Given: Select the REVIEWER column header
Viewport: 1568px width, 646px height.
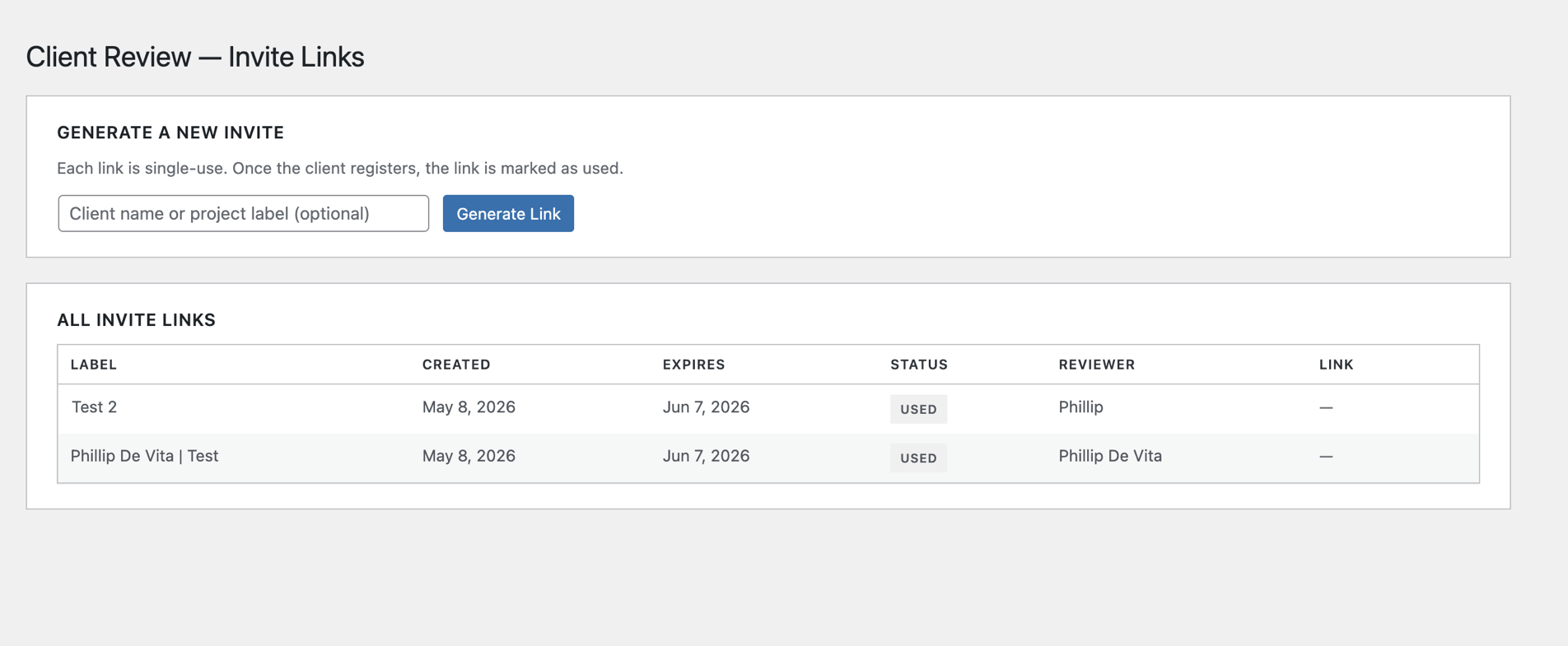Looking at the screenshot, I should tap(1097, 365).
